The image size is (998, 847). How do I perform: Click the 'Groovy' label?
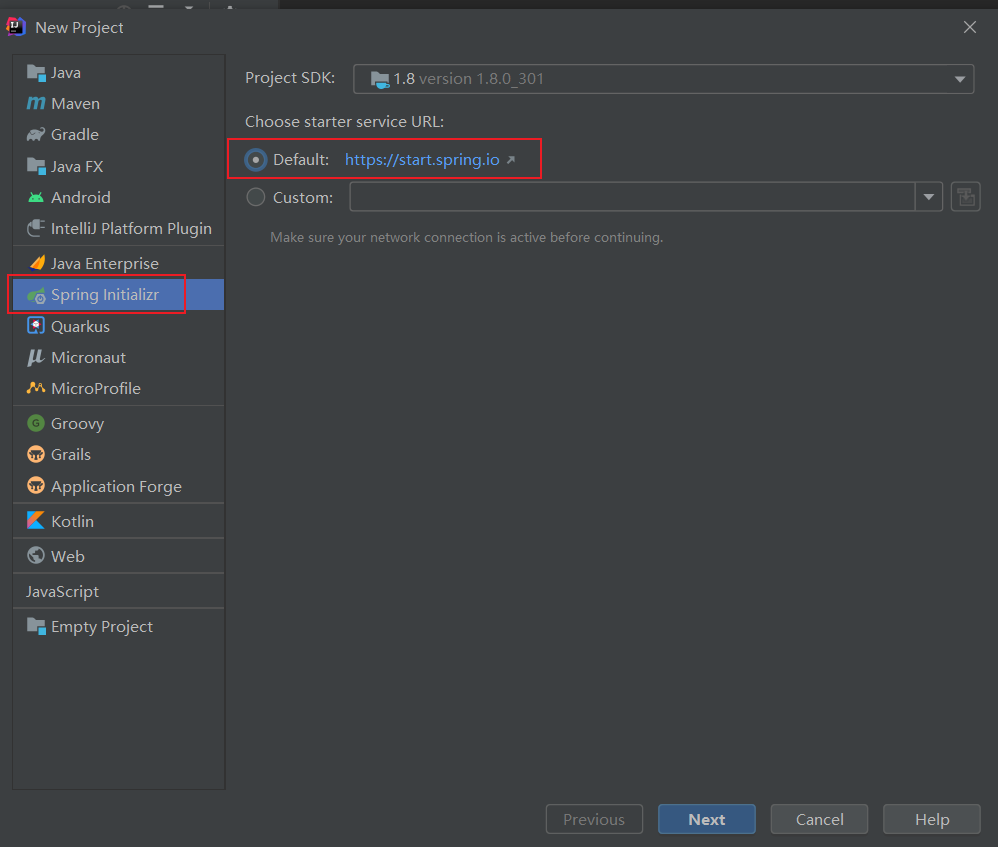[78, 424]
